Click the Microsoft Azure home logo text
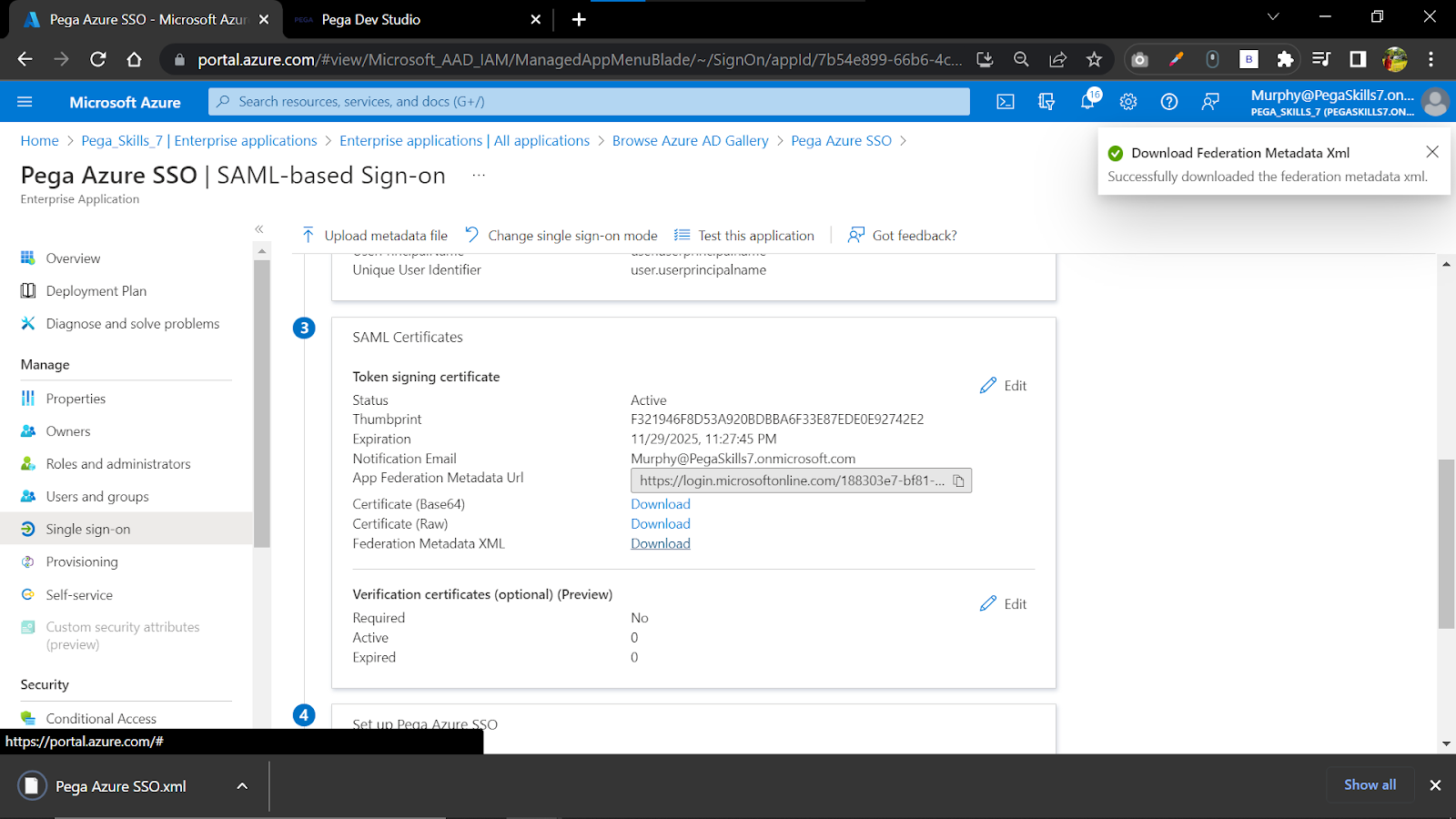The height and width of the screenshot is (819, 1456). point(125,102)
